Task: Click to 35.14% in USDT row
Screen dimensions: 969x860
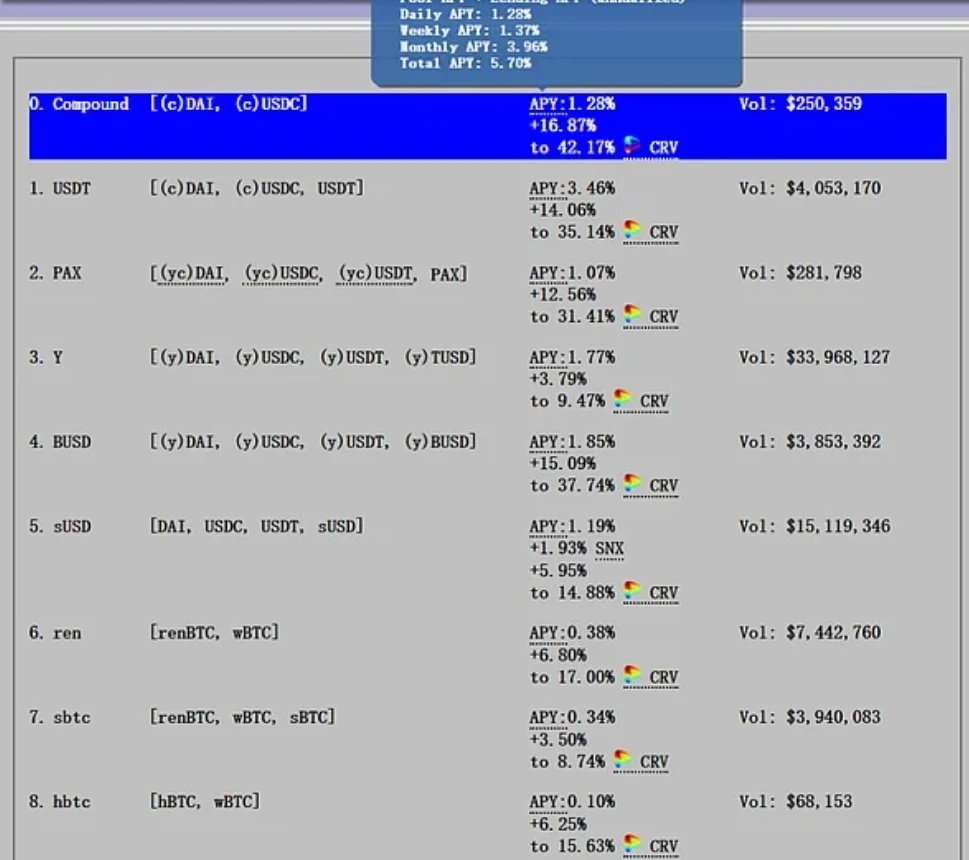Action: (x=572, y=232)
